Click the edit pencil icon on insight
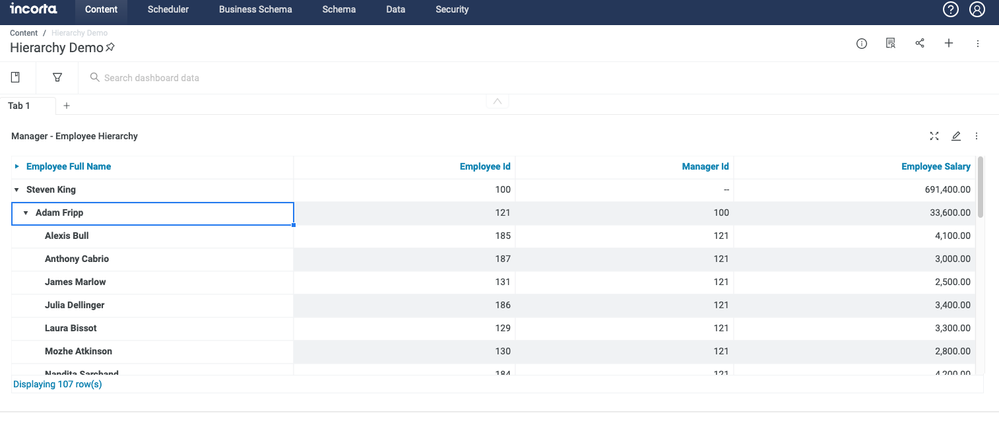Viewport: 999px width, 425px height. [x=956, y=136]
